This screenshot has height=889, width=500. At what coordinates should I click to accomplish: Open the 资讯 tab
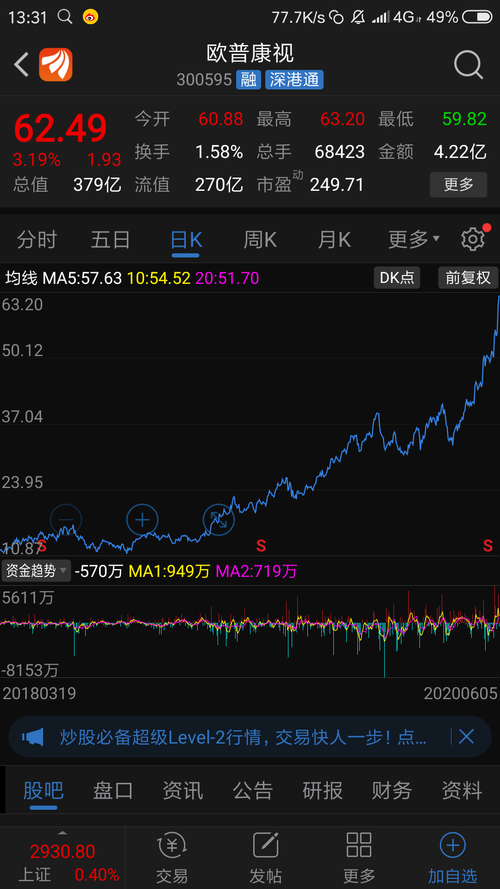(x=183, y=790)
